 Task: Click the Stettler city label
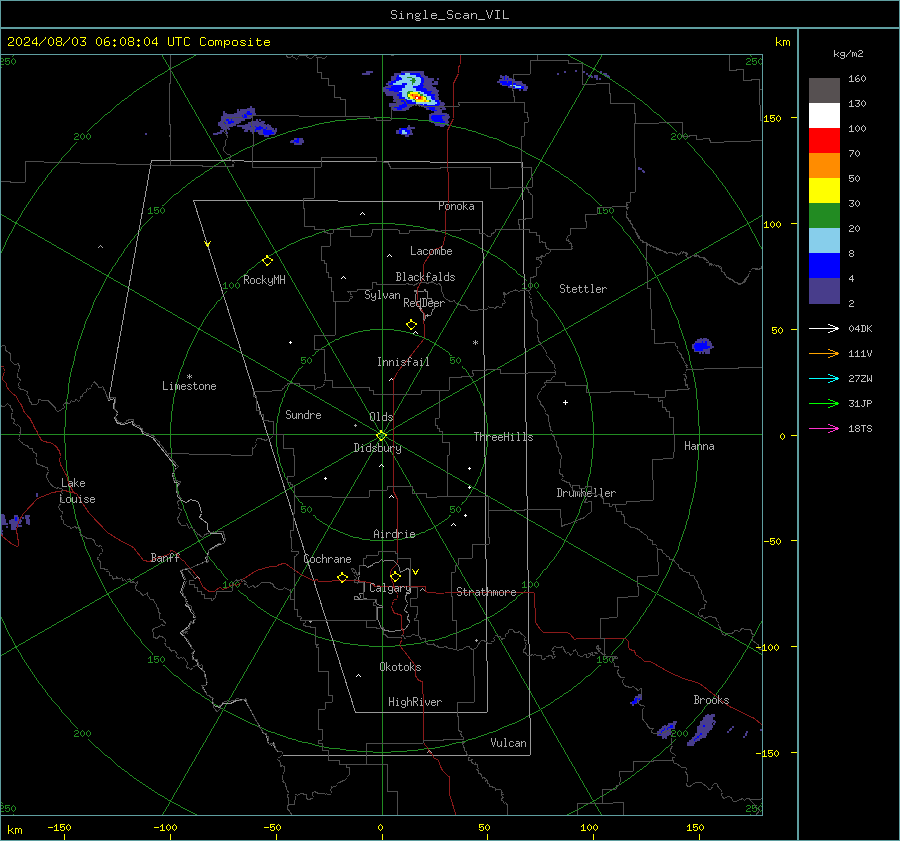[x=583, y=289]
